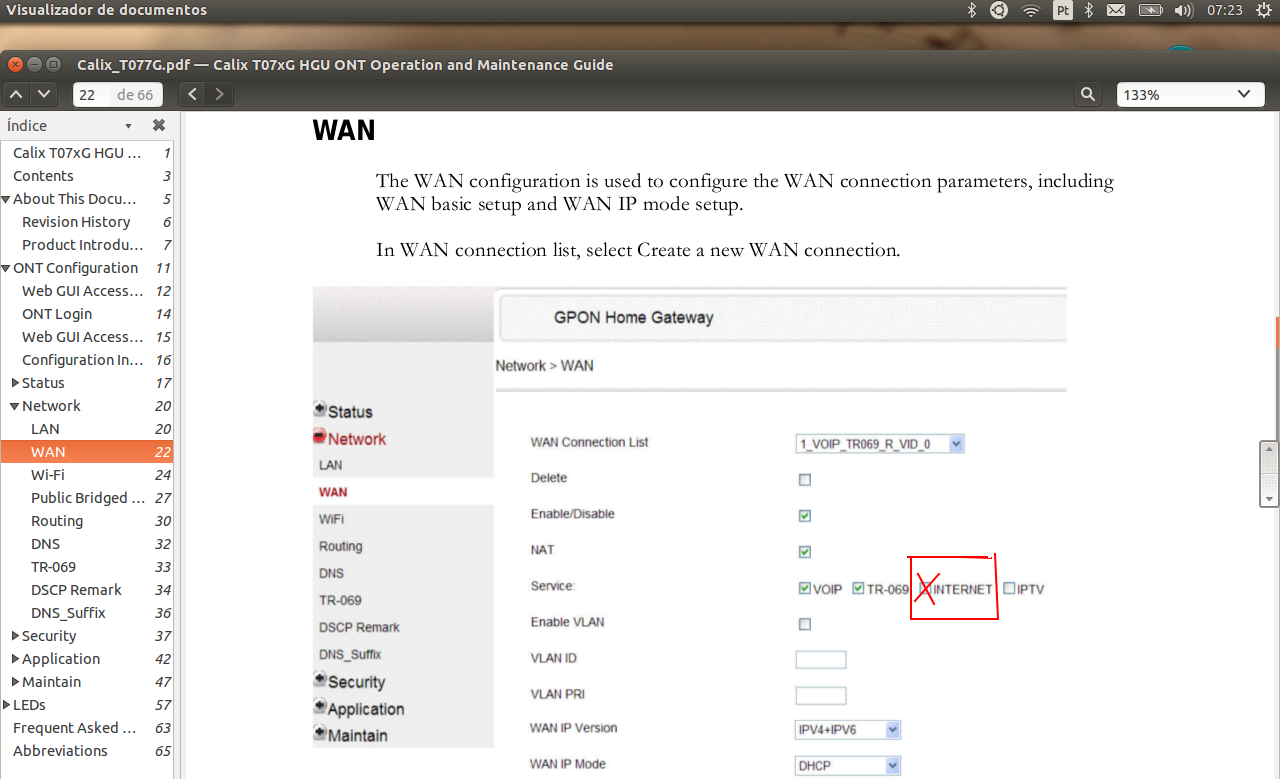Open the sound volume indicator
Image resolution: width=1280 pixels, height=779 pixels.
1184,10
